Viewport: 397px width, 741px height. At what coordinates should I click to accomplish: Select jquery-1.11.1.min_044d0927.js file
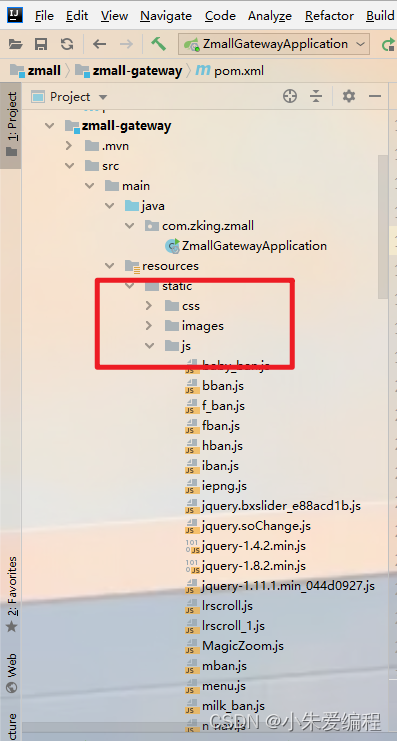[280, 586]
